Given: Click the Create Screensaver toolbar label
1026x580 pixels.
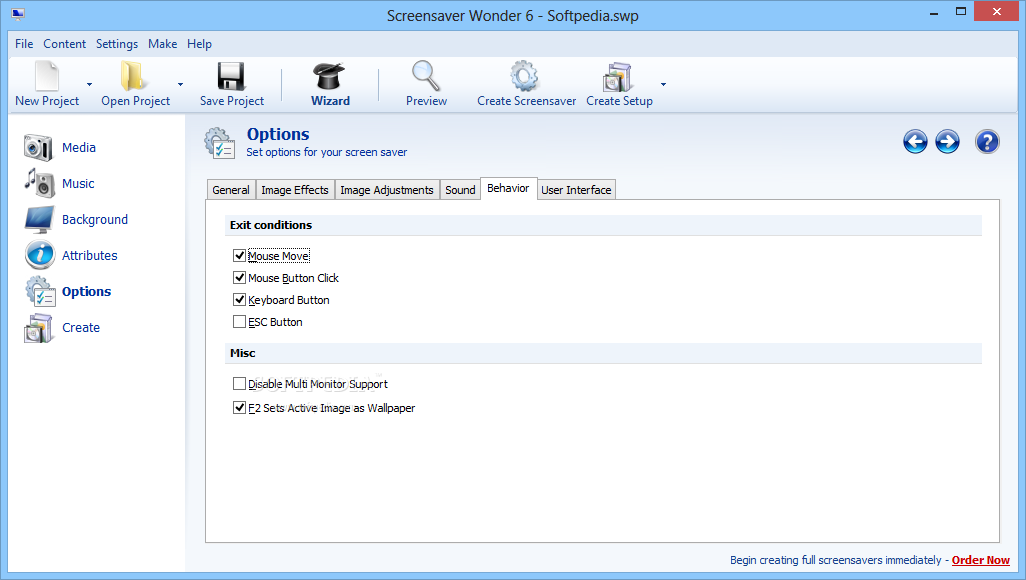Looking at the screenshot, I should pyautogui.click(x=527, y=101).
